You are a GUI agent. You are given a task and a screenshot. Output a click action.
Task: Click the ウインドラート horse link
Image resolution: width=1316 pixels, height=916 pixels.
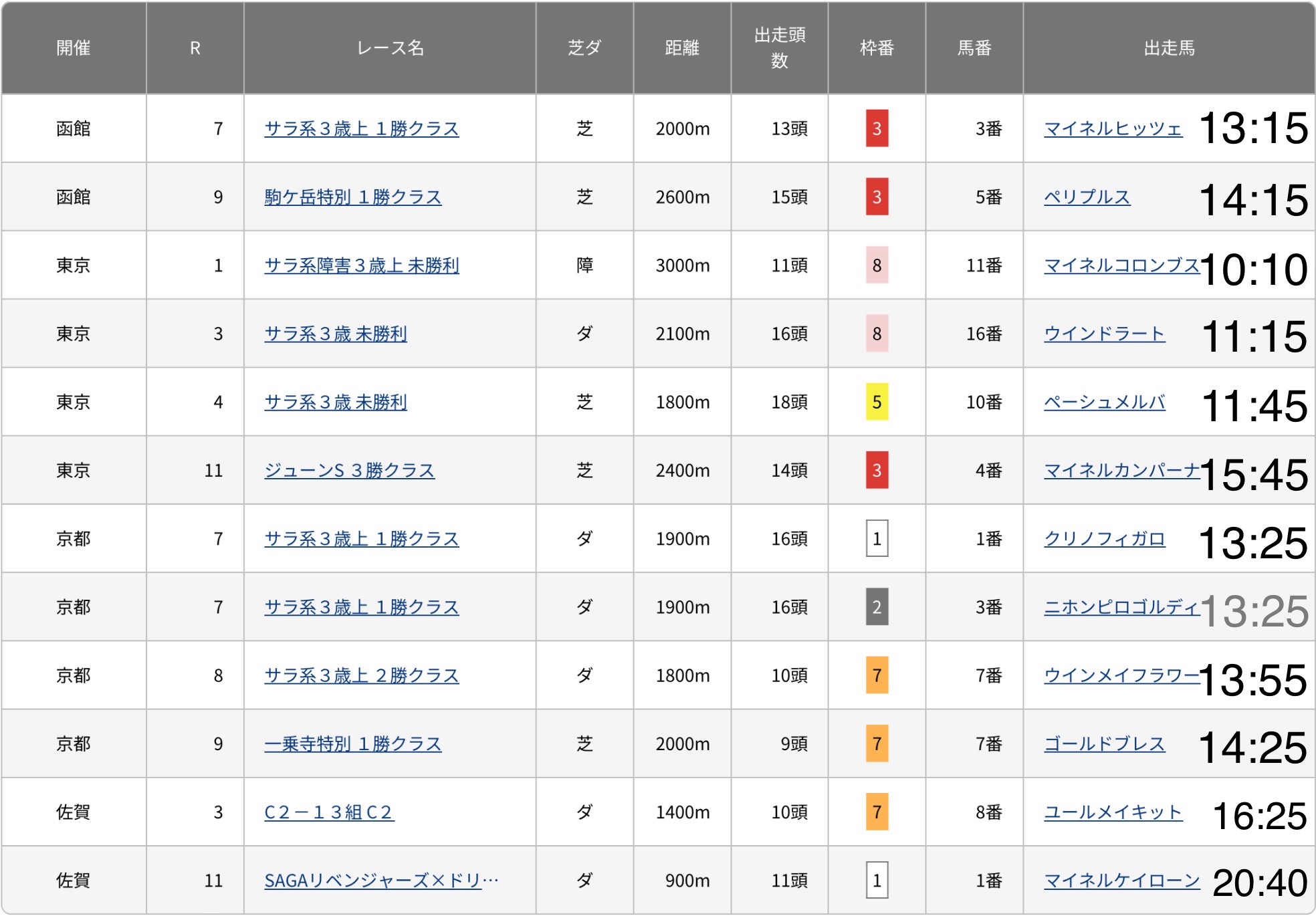click(1104, 334)
